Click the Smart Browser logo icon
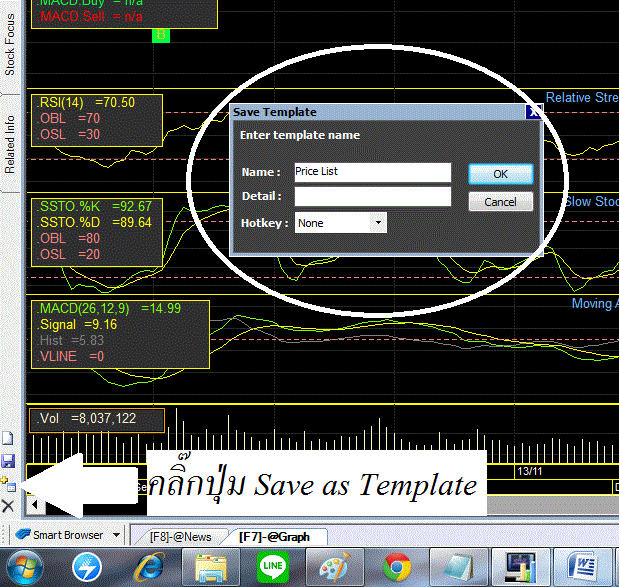620x587 pixels. [x=23, y=535]
